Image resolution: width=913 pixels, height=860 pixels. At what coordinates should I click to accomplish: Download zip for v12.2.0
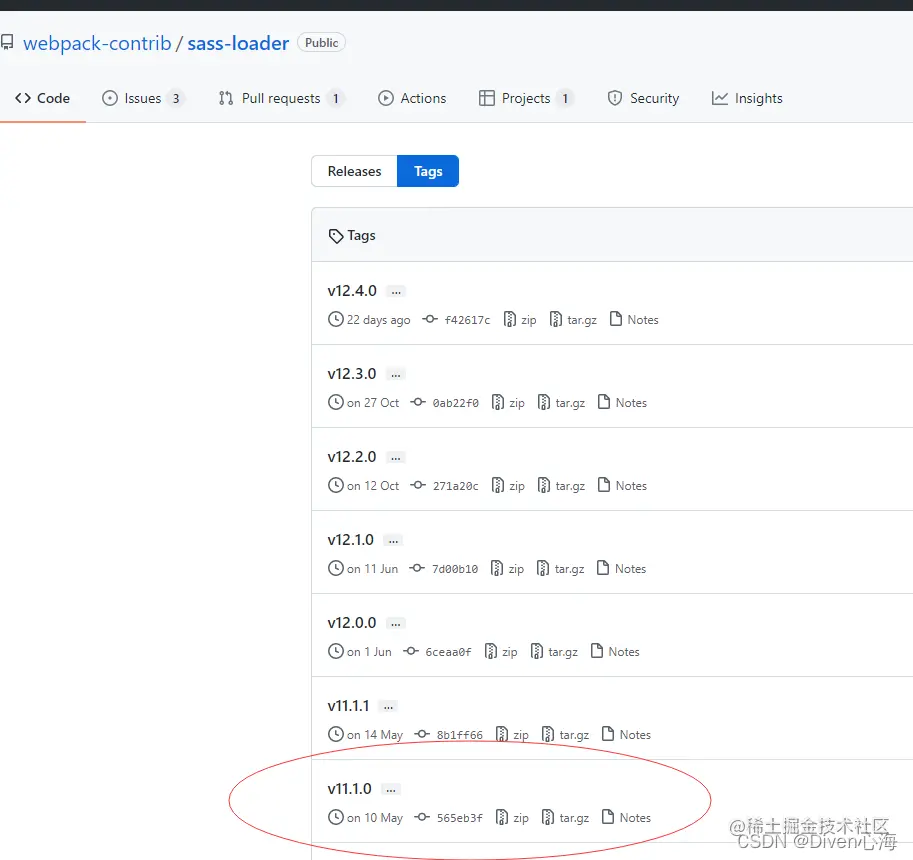click(508, 486)
